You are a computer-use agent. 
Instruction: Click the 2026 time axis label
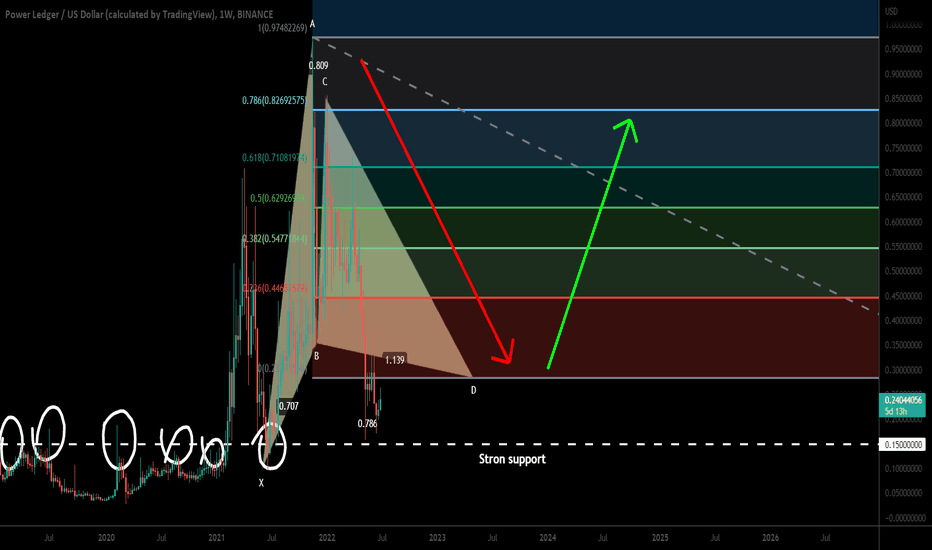click(x=770, y=538)
